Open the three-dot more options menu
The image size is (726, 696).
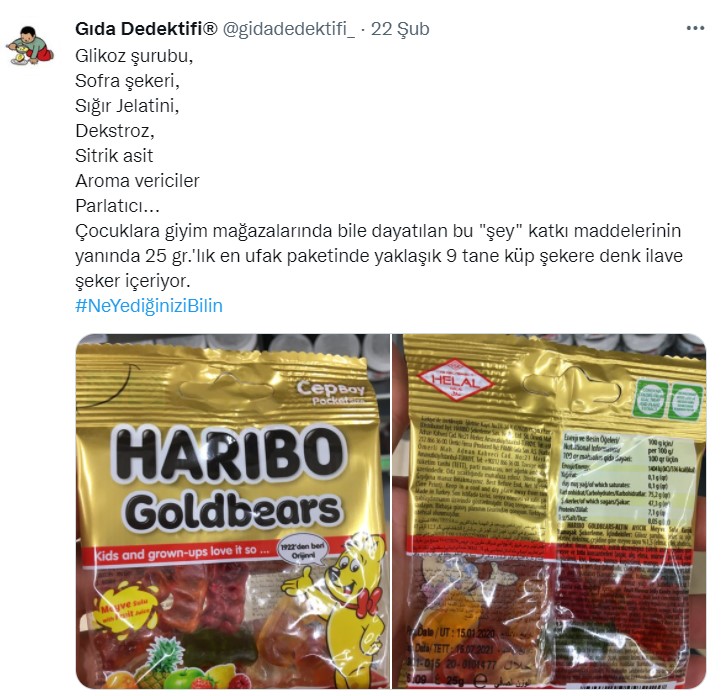click(695, 29)
